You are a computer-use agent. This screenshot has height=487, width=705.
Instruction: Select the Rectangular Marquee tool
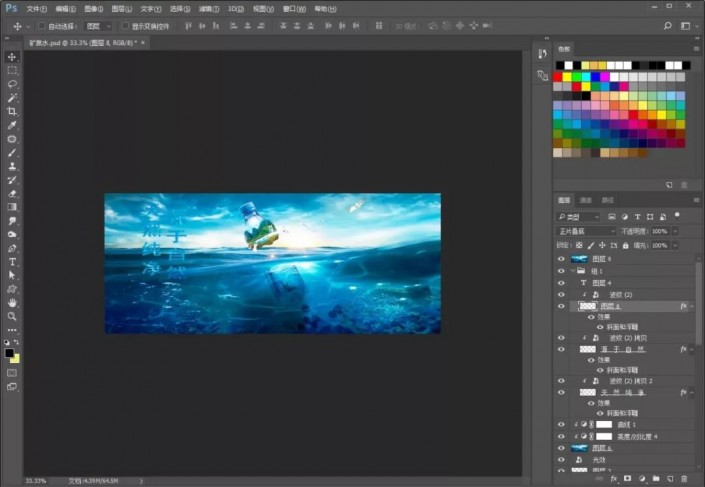(x=12, y=71)
